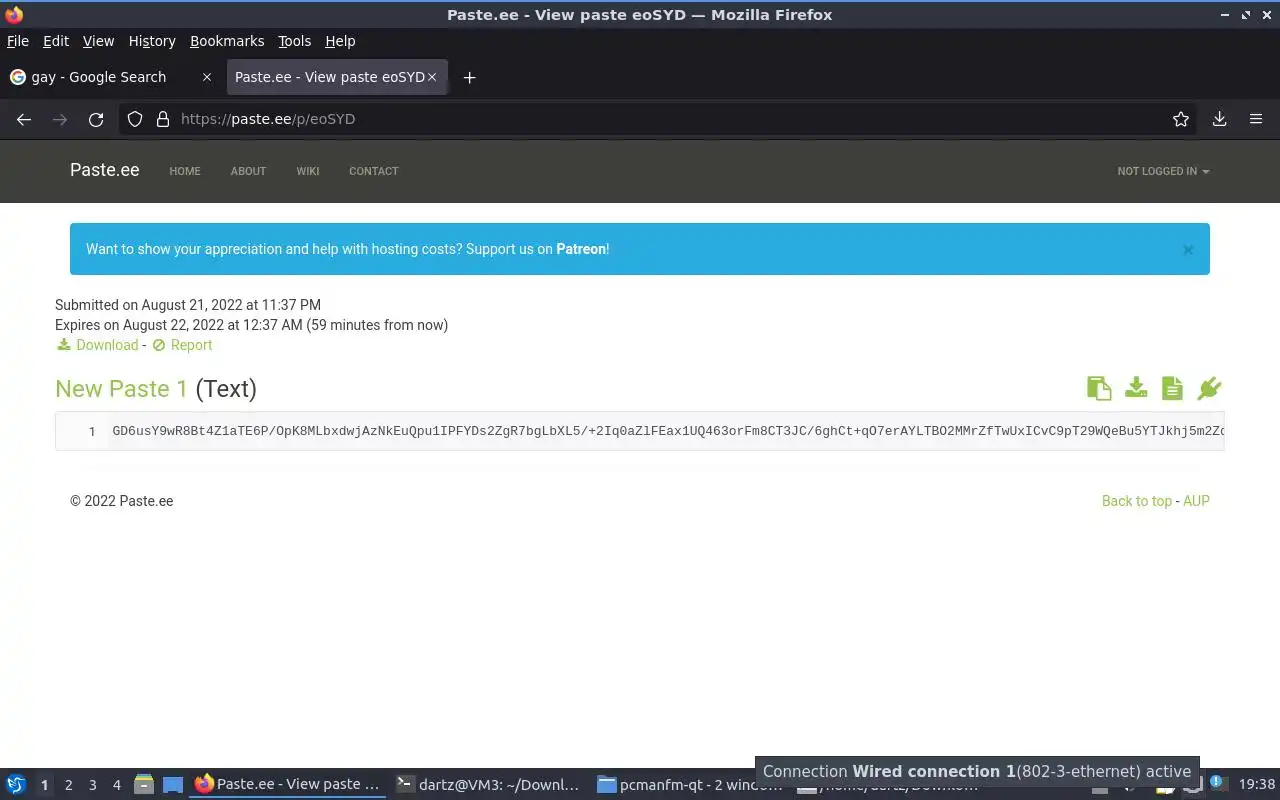The height and width of the screenshot is (800, 1280).
Task: Follow the Patreon link in the banner
Action: [581, 249]
